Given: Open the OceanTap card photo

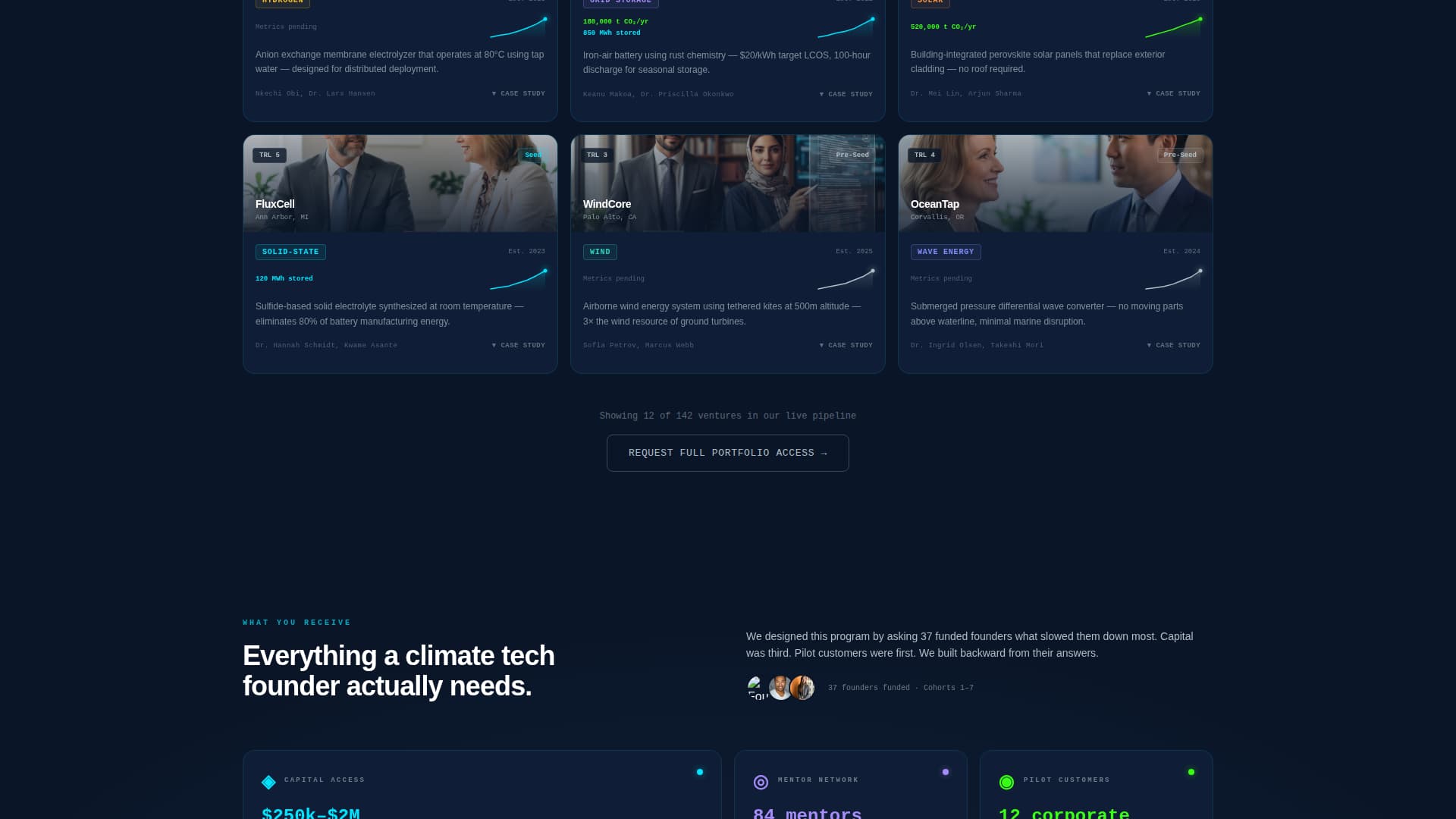Looking at the screenshot, I should pyautogui.click(x=1056, y=184).
